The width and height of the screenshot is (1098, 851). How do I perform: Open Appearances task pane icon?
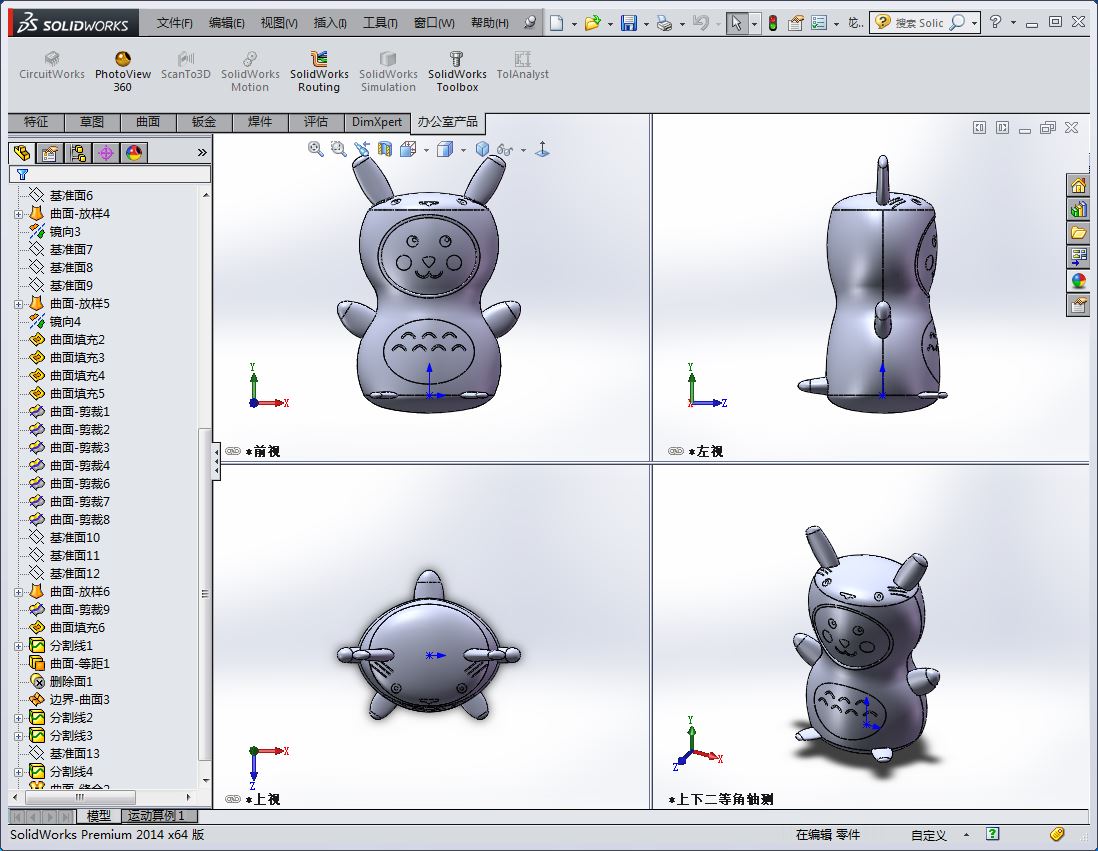point(1078,281)
